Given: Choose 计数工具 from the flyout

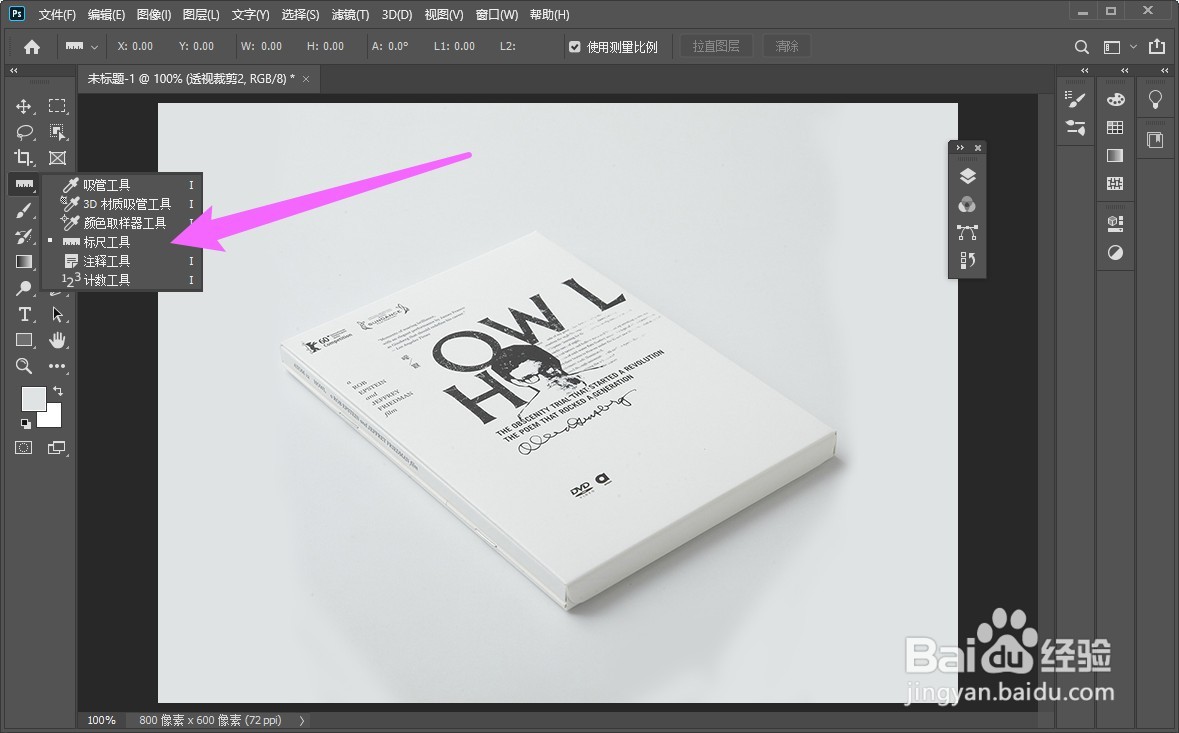Looking at the screenshot, I should (x=122, y=280).
